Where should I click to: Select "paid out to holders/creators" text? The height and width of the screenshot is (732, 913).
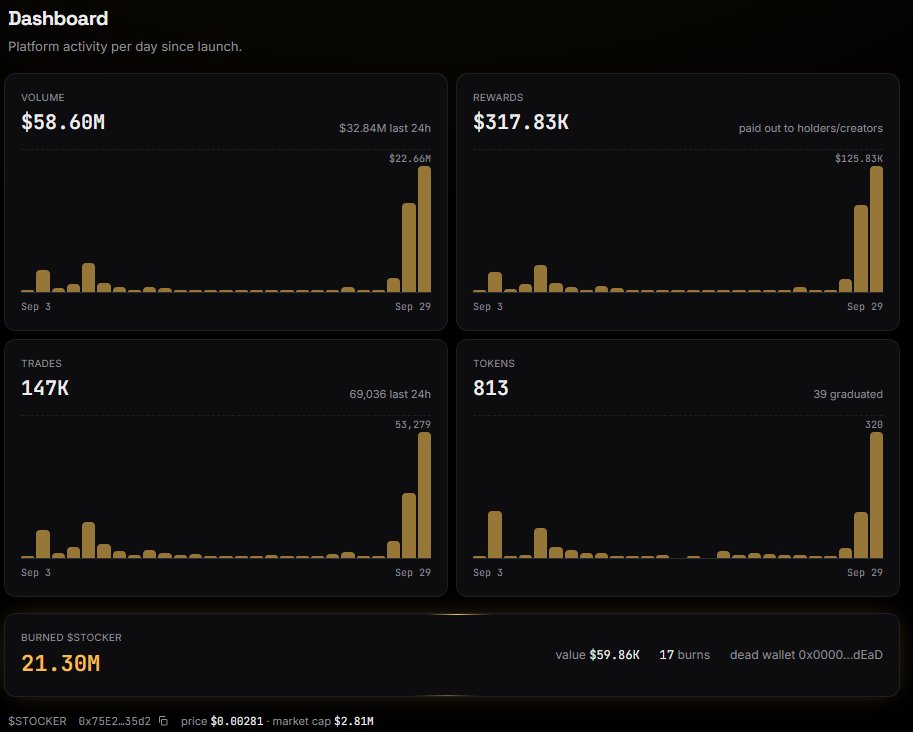(811, 128)
